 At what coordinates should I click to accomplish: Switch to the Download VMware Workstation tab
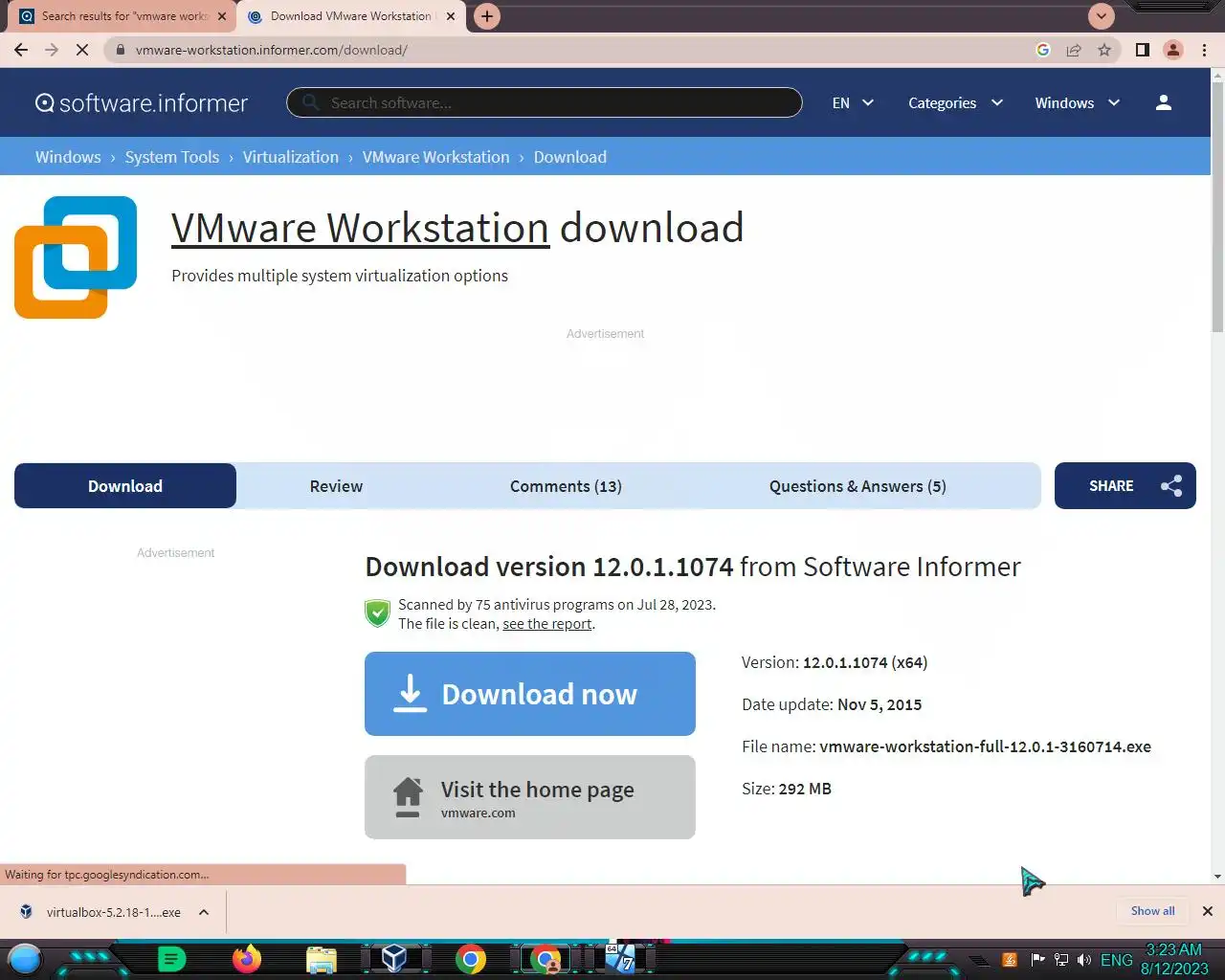click(350, 16)
